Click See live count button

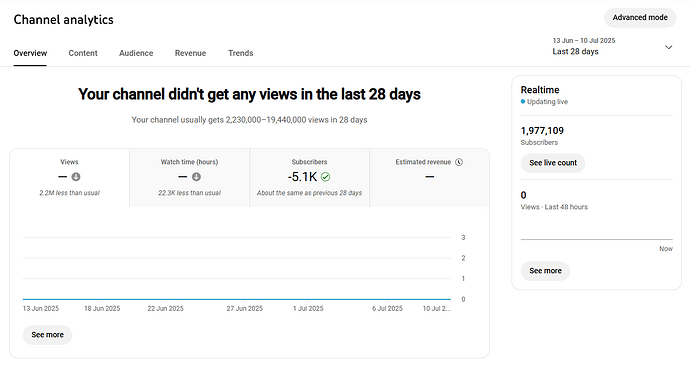(x=553, y=163)
